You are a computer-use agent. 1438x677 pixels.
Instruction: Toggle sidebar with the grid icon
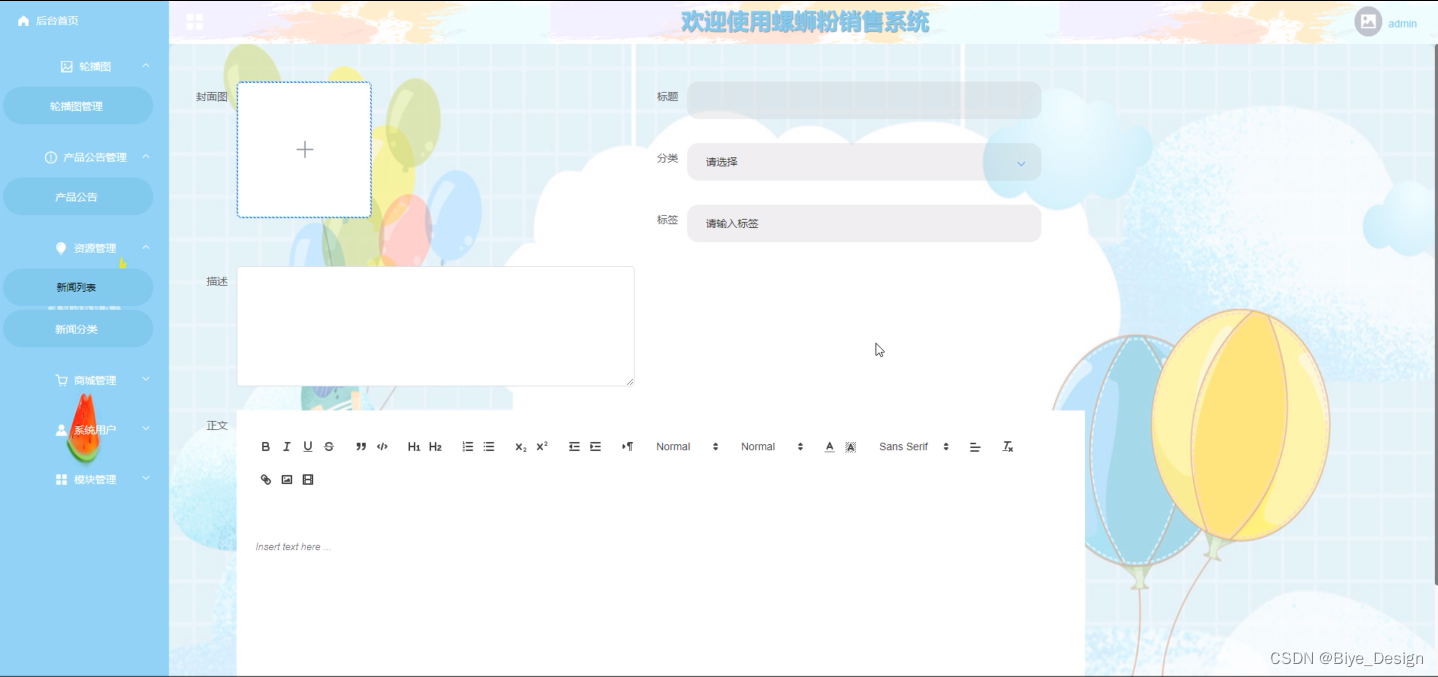pyautogui.click(x=194, y=22)
